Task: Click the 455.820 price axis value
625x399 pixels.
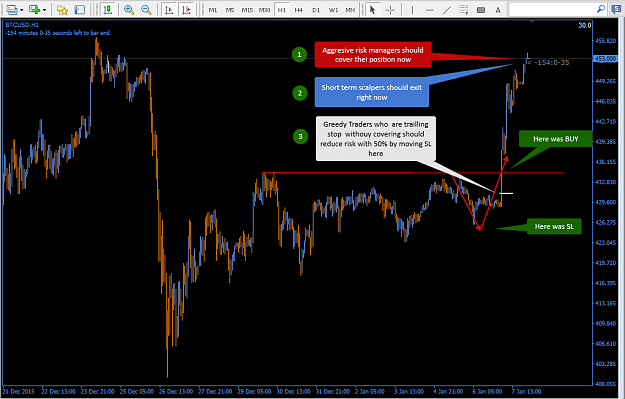Action: point(605,41)
